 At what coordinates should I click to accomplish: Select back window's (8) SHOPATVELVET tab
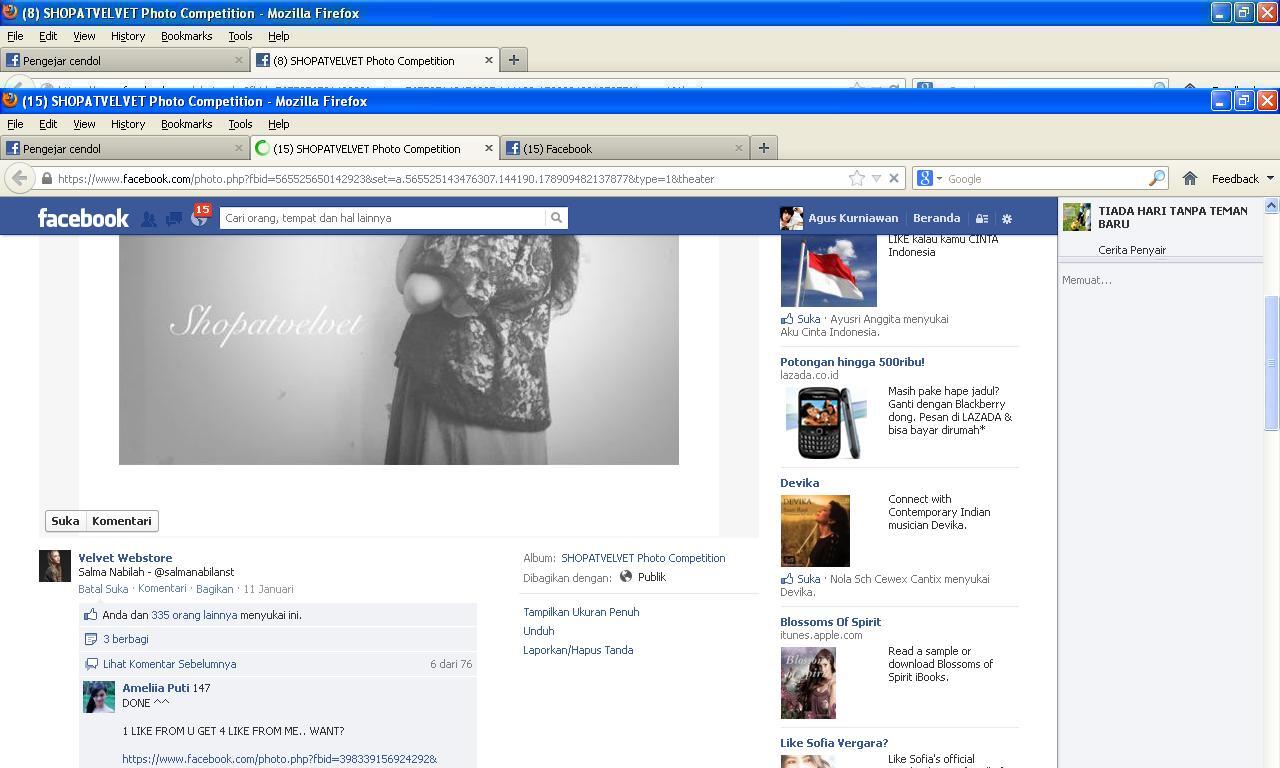[x=374, y=60]
